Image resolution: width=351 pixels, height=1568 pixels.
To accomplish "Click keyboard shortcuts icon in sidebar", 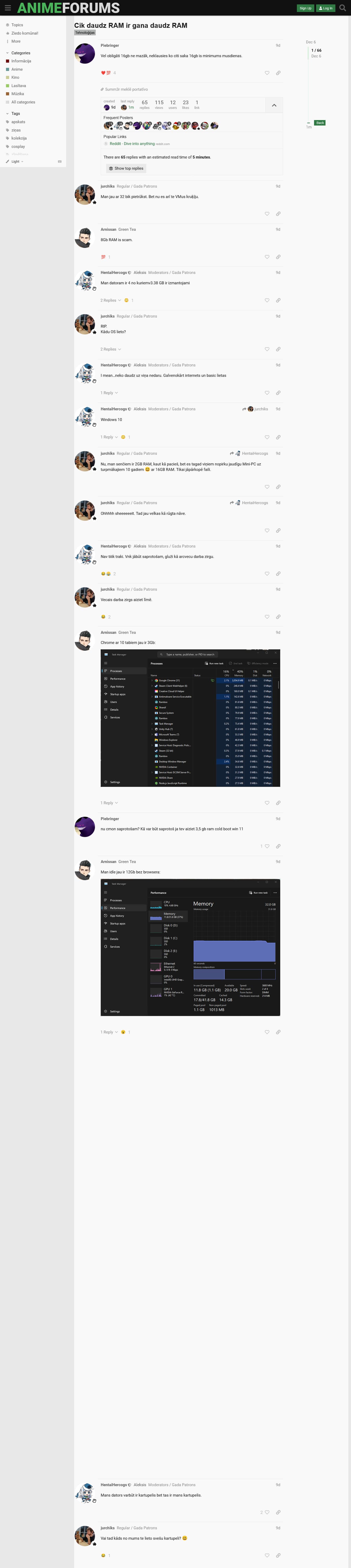I will coord(59,161).
